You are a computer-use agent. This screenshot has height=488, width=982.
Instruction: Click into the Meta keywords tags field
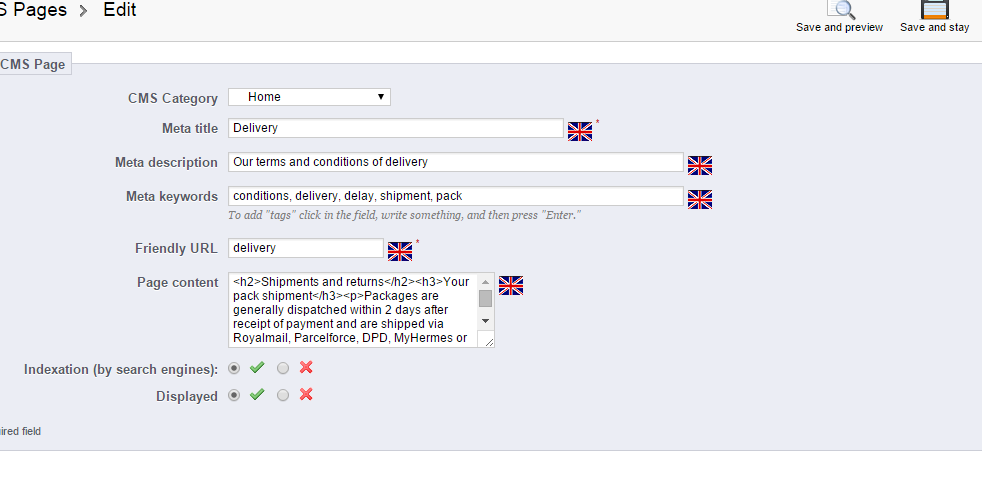pyautogui.click(x=456, y=196)
